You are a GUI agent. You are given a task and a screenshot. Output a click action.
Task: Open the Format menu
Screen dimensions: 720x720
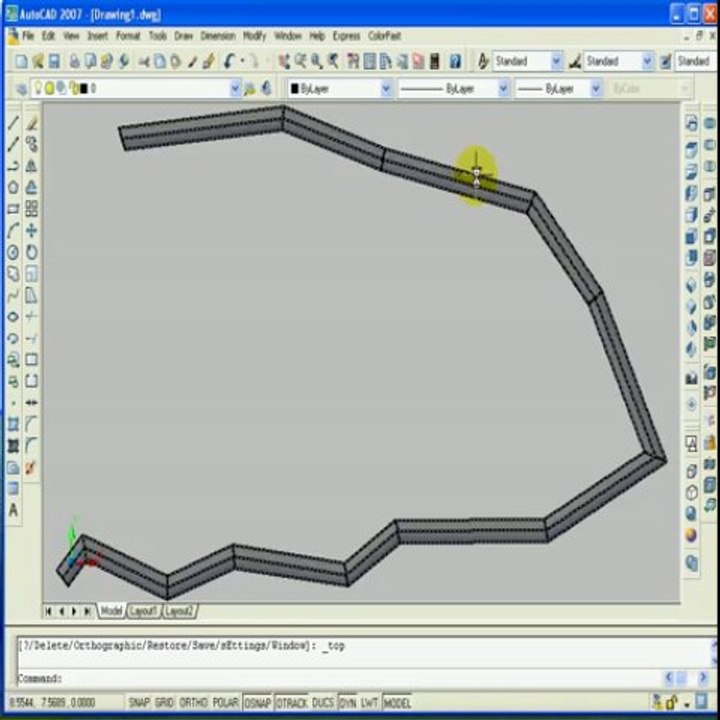128,36
